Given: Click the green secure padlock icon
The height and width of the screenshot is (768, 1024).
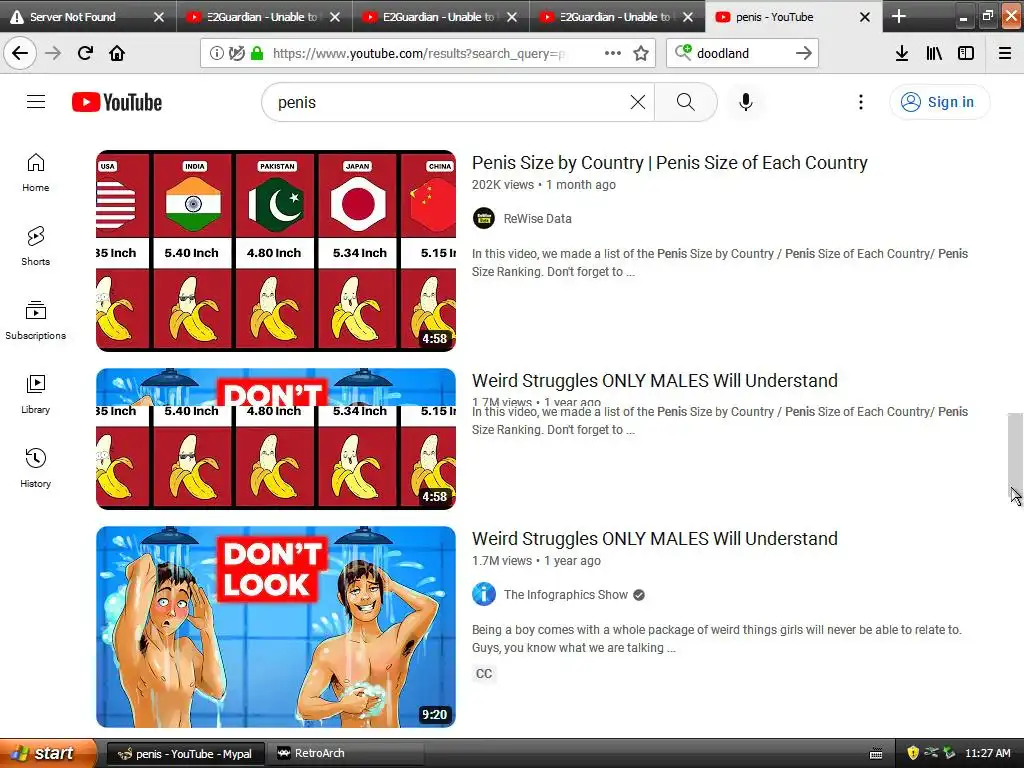Looking at the screenshot, I should click(x=257, y=54).
